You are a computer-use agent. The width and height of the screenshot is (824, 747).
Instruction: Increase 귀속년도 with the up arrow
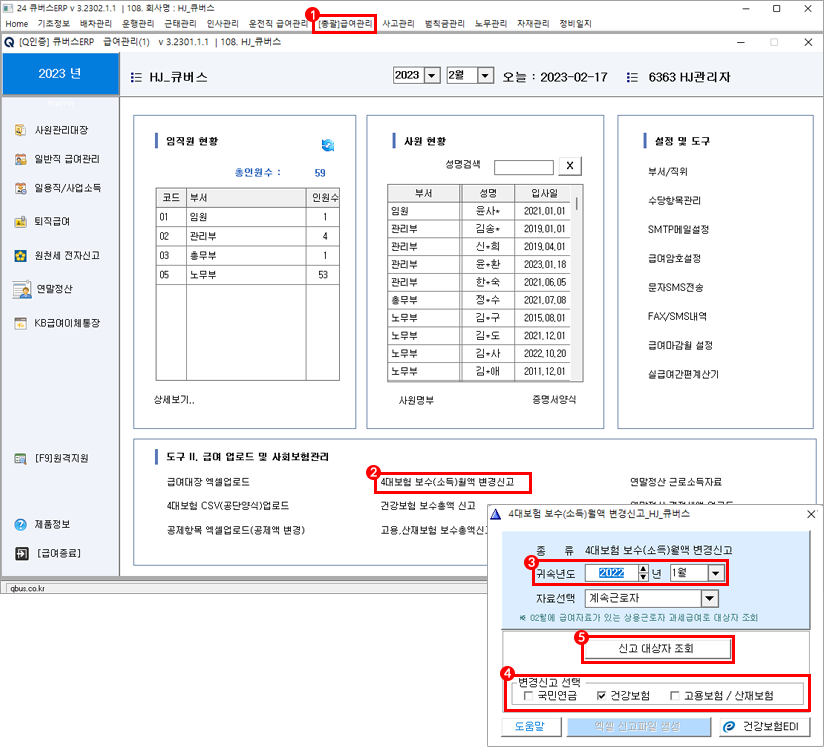tap(643, 569)
